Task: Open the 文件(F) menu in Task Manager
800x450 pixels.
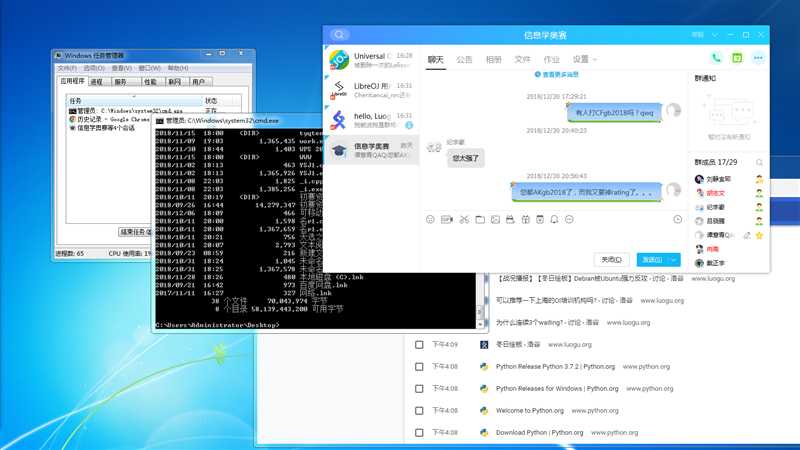Action: pos(67,68)
